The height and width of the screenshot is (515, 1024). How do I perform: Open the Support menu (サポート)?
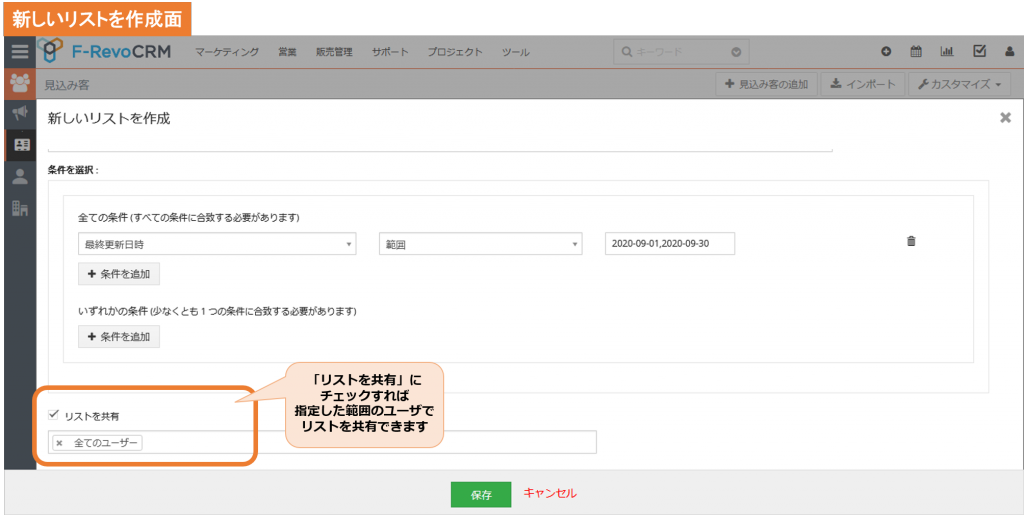click(390, 52)
